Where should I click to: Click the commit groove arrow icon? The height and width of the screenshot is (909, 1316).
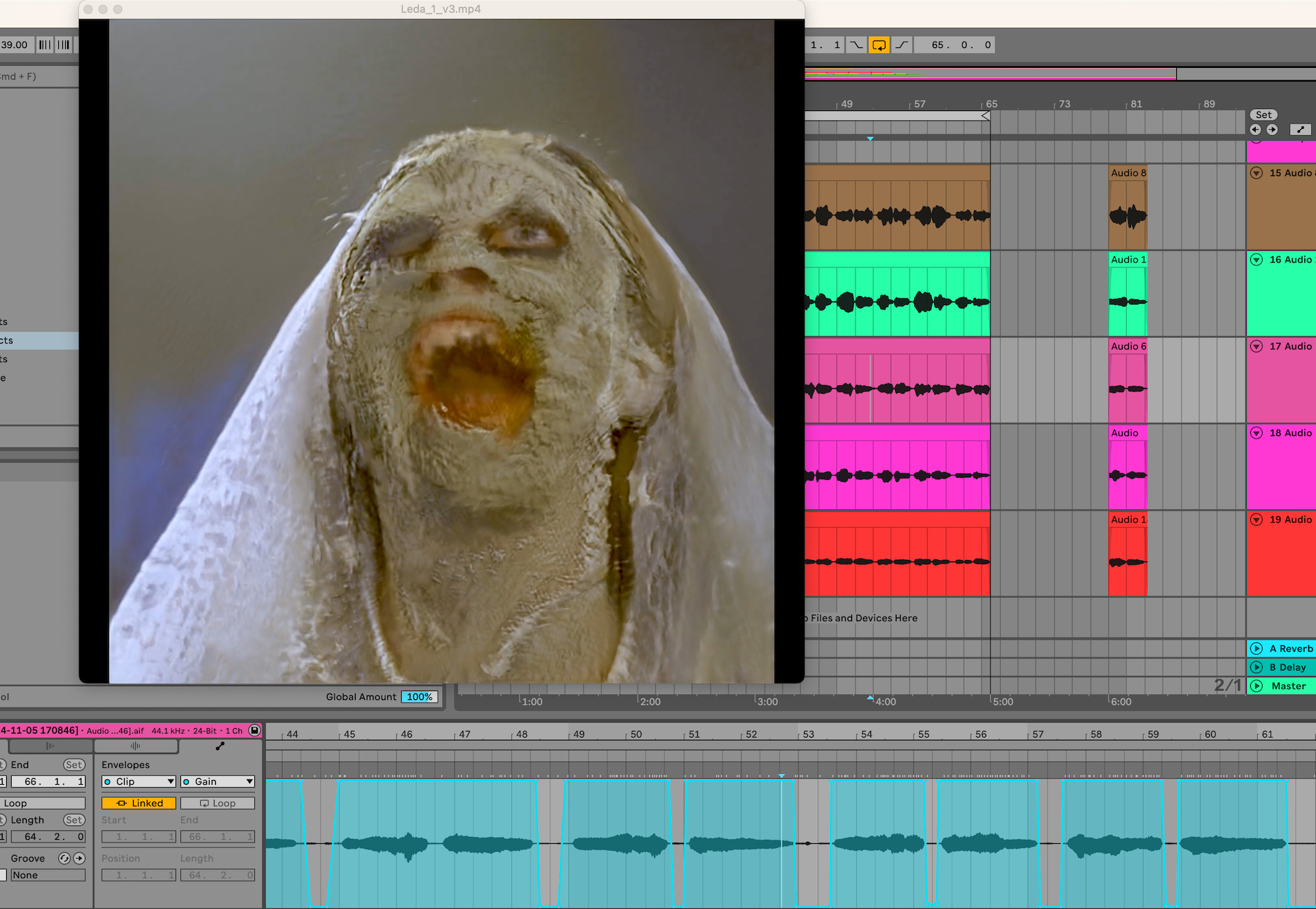tap(80, 858)
